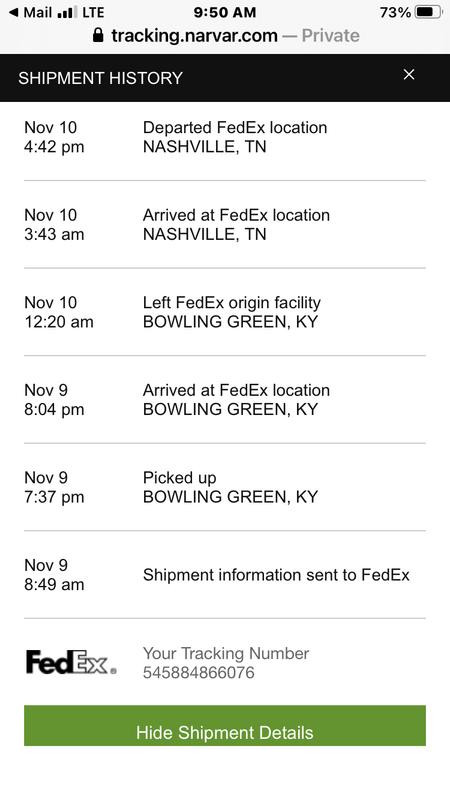
Task: Tap the tracking.narvar.com address field
Action: coord(225,35)
